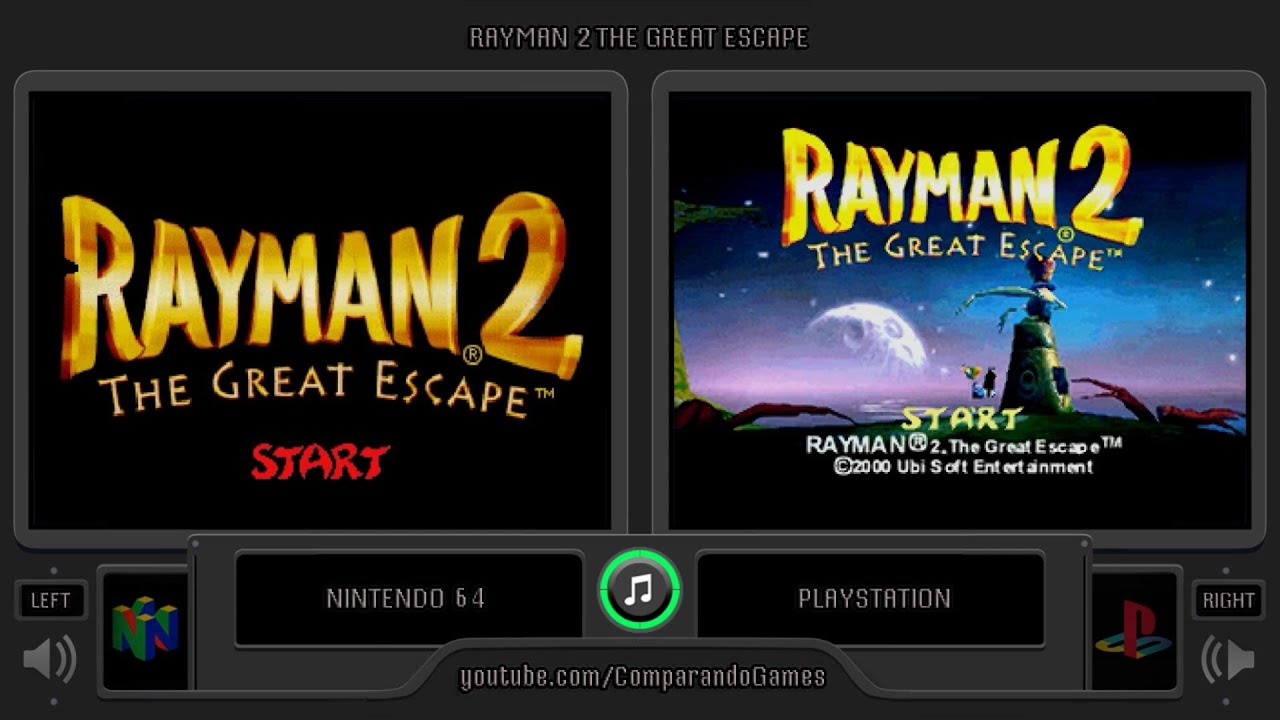Click the Rayman 2 The Great Escape header title

pyautogui.click(x=639, y=38)
